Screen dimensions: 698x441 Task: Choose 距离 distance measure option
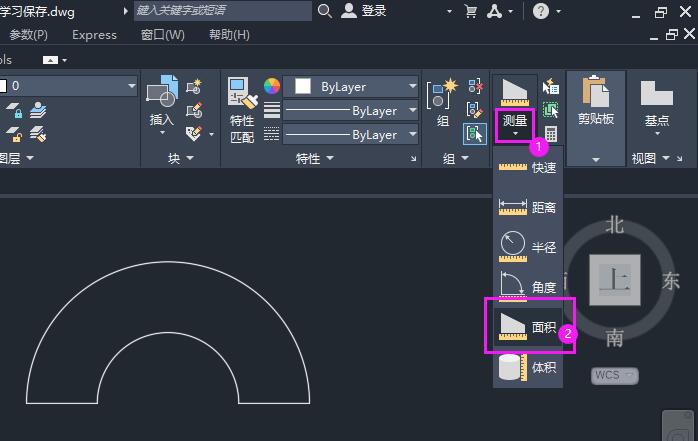[x=528, y=207]
